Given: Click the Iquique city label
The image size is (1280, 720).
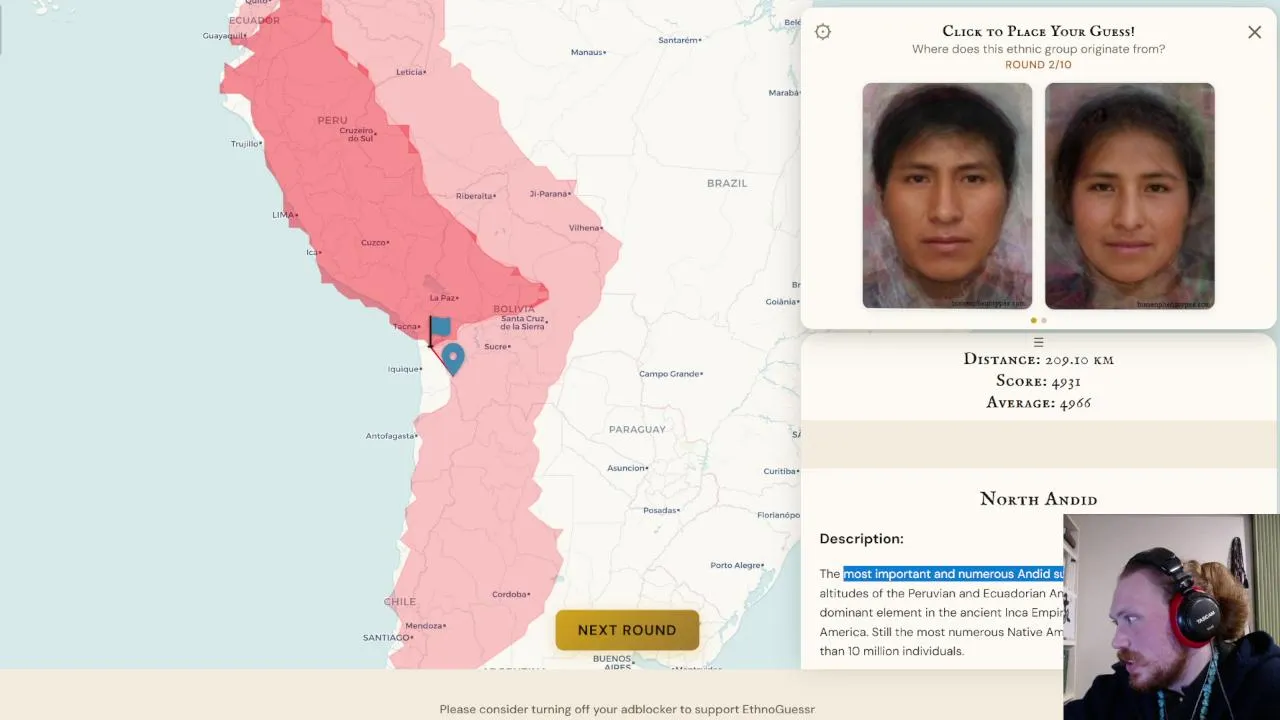Looking at the screenshot, I should (404, 369).
